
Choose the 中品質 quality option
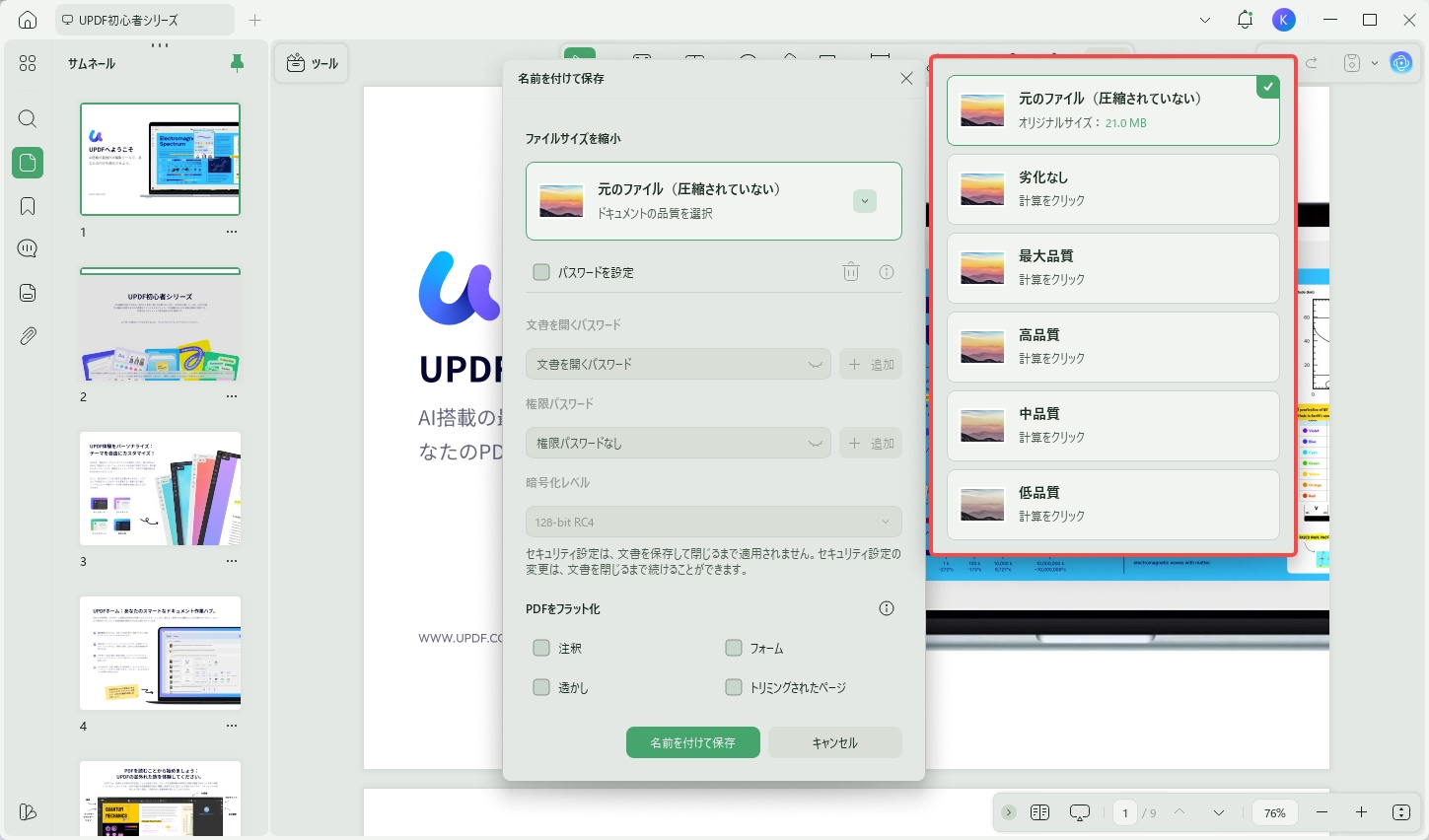pyautogui.click(x=1113, y=425)
